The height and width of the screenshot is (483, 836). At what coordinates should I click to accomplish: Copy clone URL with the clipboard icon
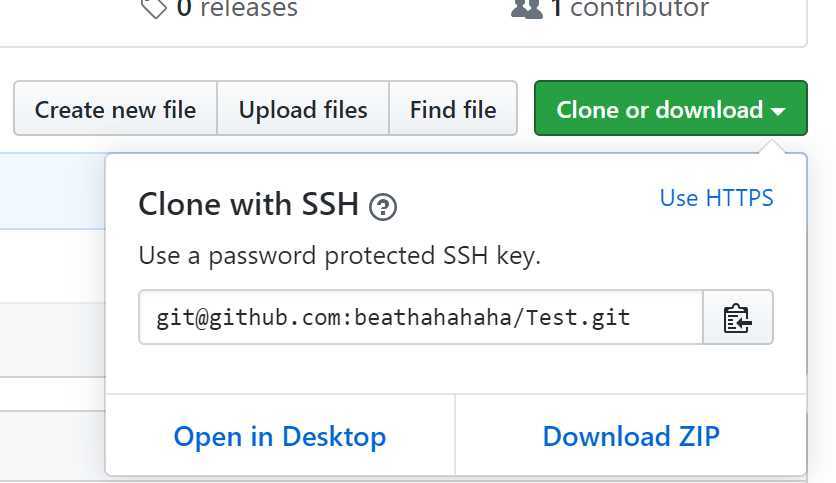[738, 317]
